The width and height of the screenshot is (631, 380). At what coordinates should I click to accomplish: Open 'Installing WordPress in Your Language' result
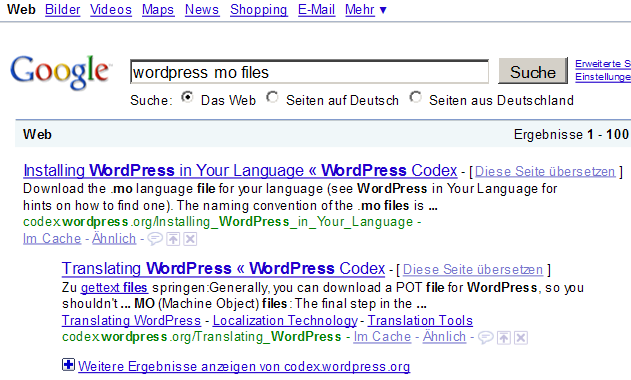coord(240,171)
